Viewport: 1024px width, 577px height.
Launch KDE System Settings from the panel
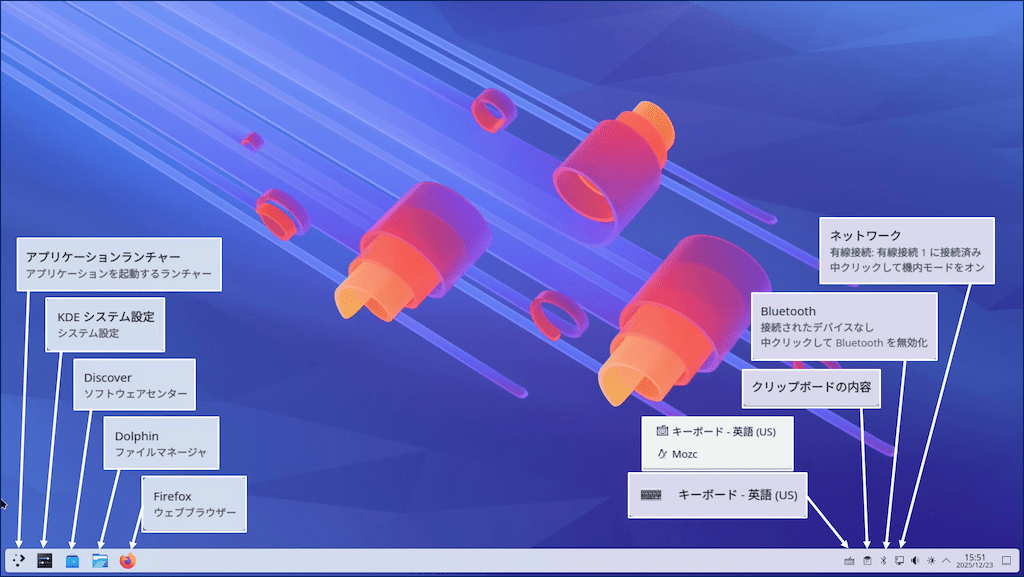point(44,561)
